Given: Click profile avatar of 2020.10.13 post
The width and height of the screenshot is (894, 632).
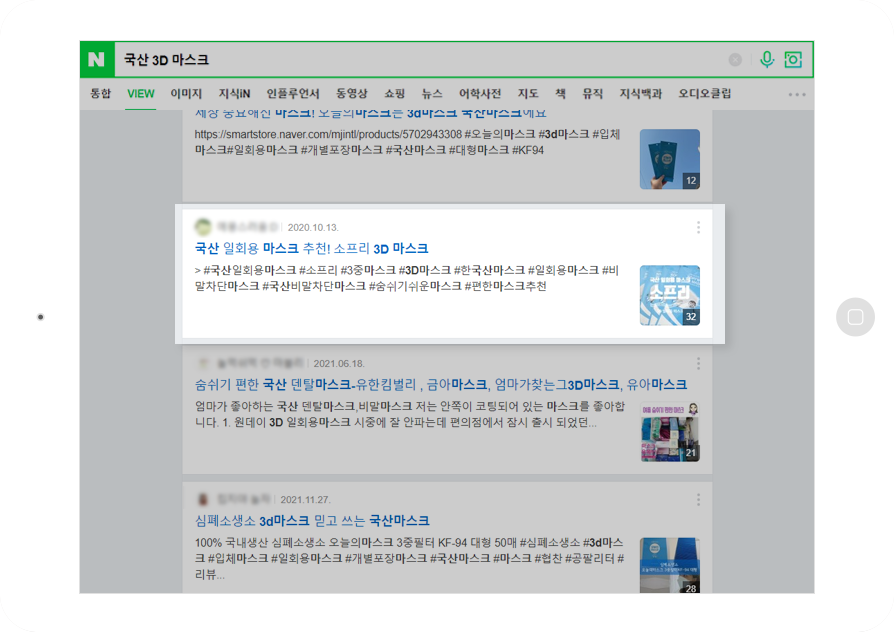Looking at the screenshot, I should point(203,227).
